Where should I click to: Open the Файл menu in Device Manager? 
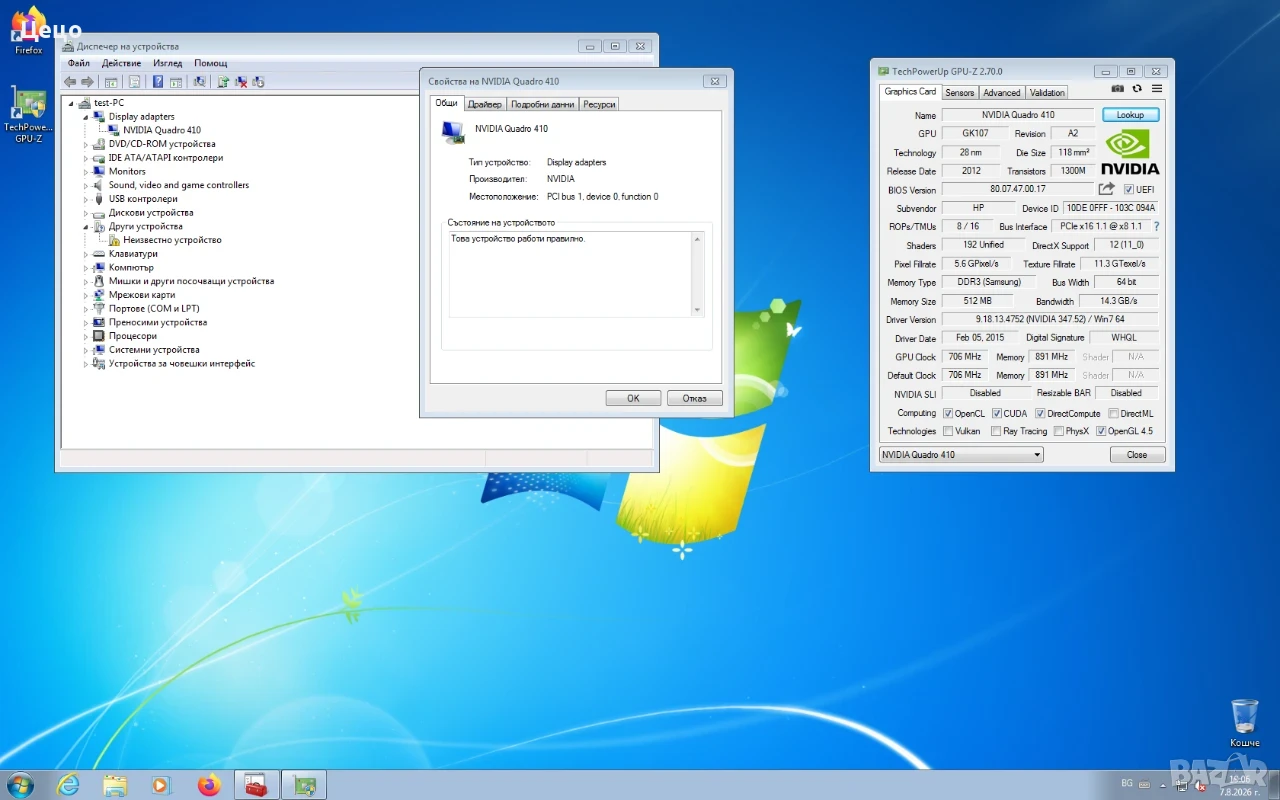point(78,63)
